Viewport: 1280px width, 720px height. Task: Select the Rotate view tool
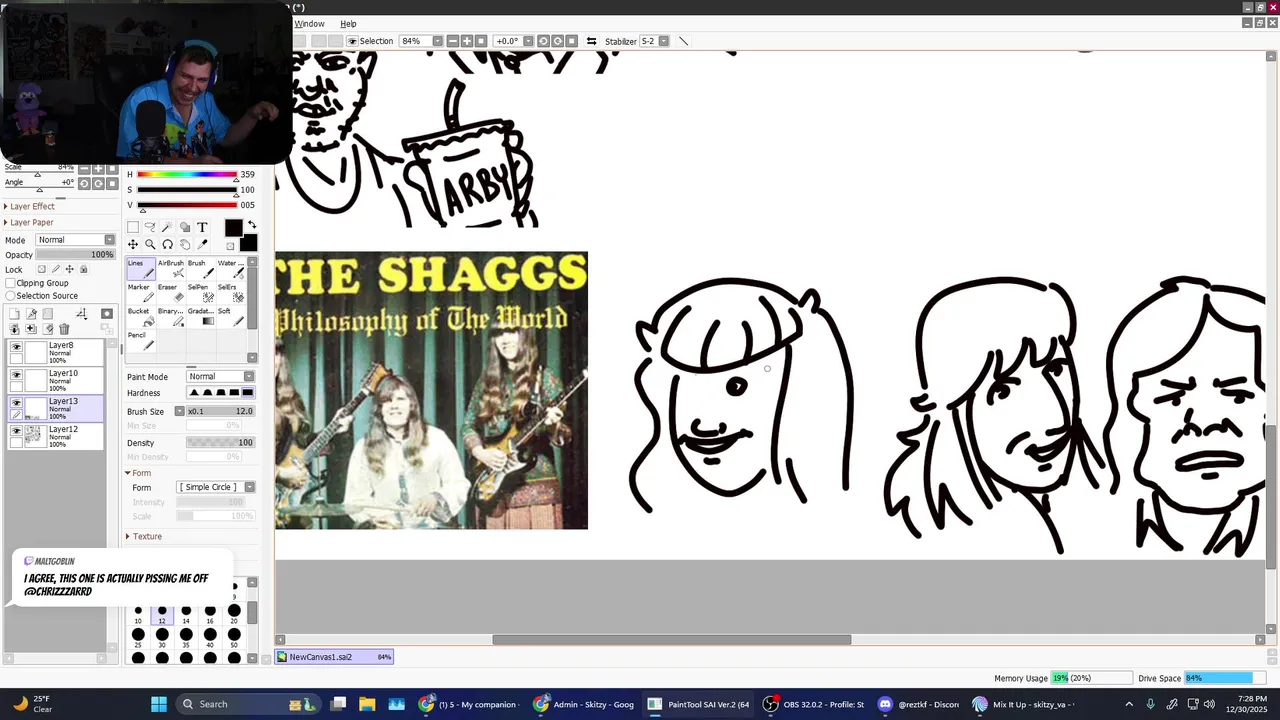167,244
